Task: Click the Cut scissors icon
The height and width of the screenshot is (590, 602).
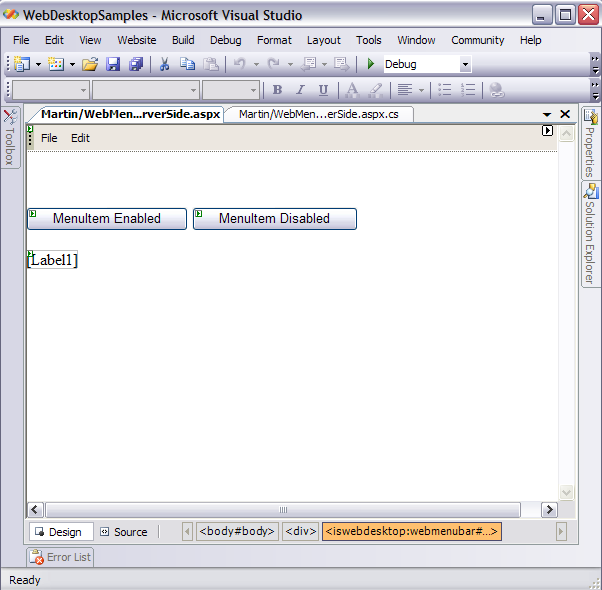Action: (165, 64)
